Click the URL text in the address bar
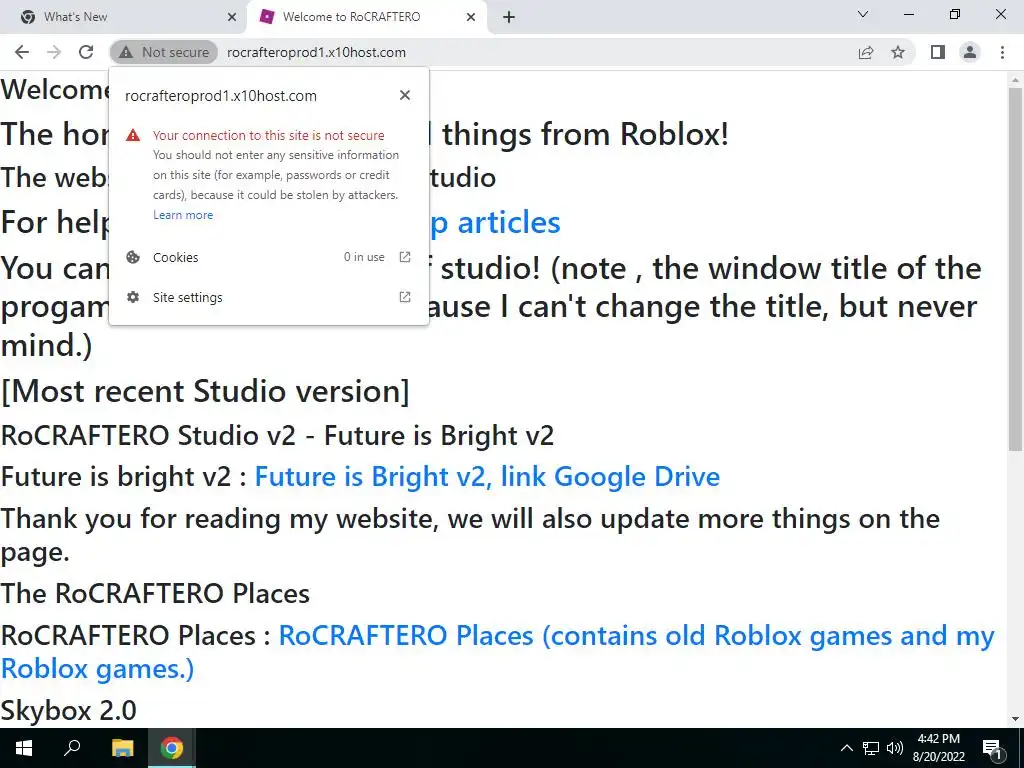1024x768 pixels. [x=316, y=52]
